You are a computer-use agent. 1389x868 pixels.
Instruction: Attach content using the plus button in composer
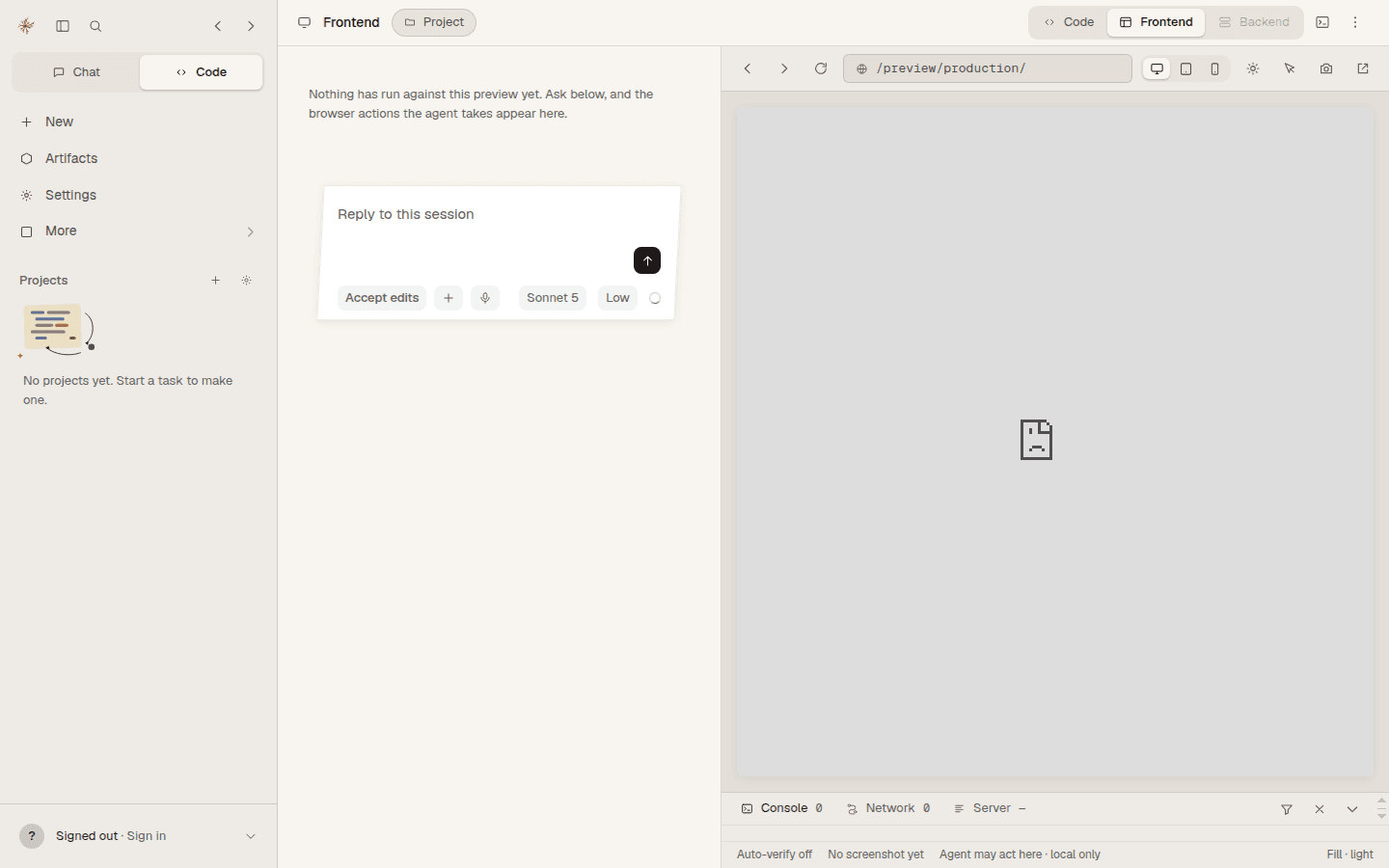click(449, 298)
